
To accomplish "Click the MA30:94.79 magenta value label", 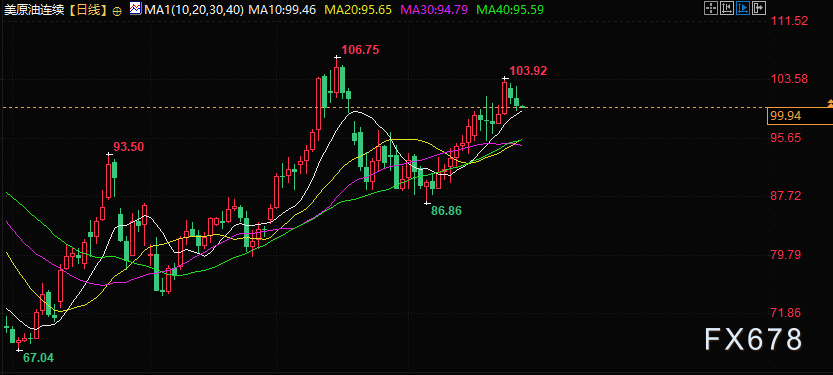I will [x=435, y=10].
